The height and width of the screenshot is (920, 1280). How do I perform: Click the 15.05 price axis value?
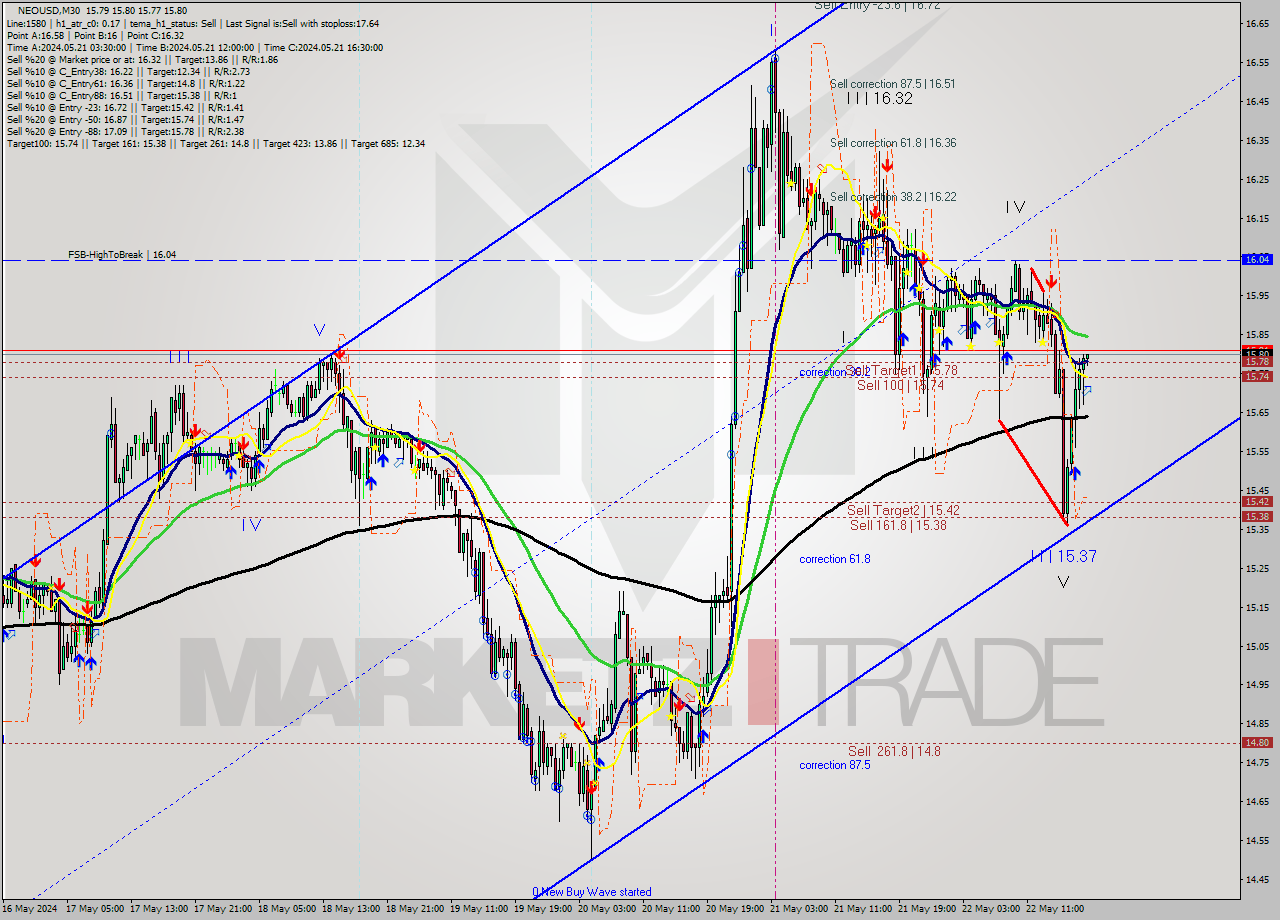pos(1256,646)
